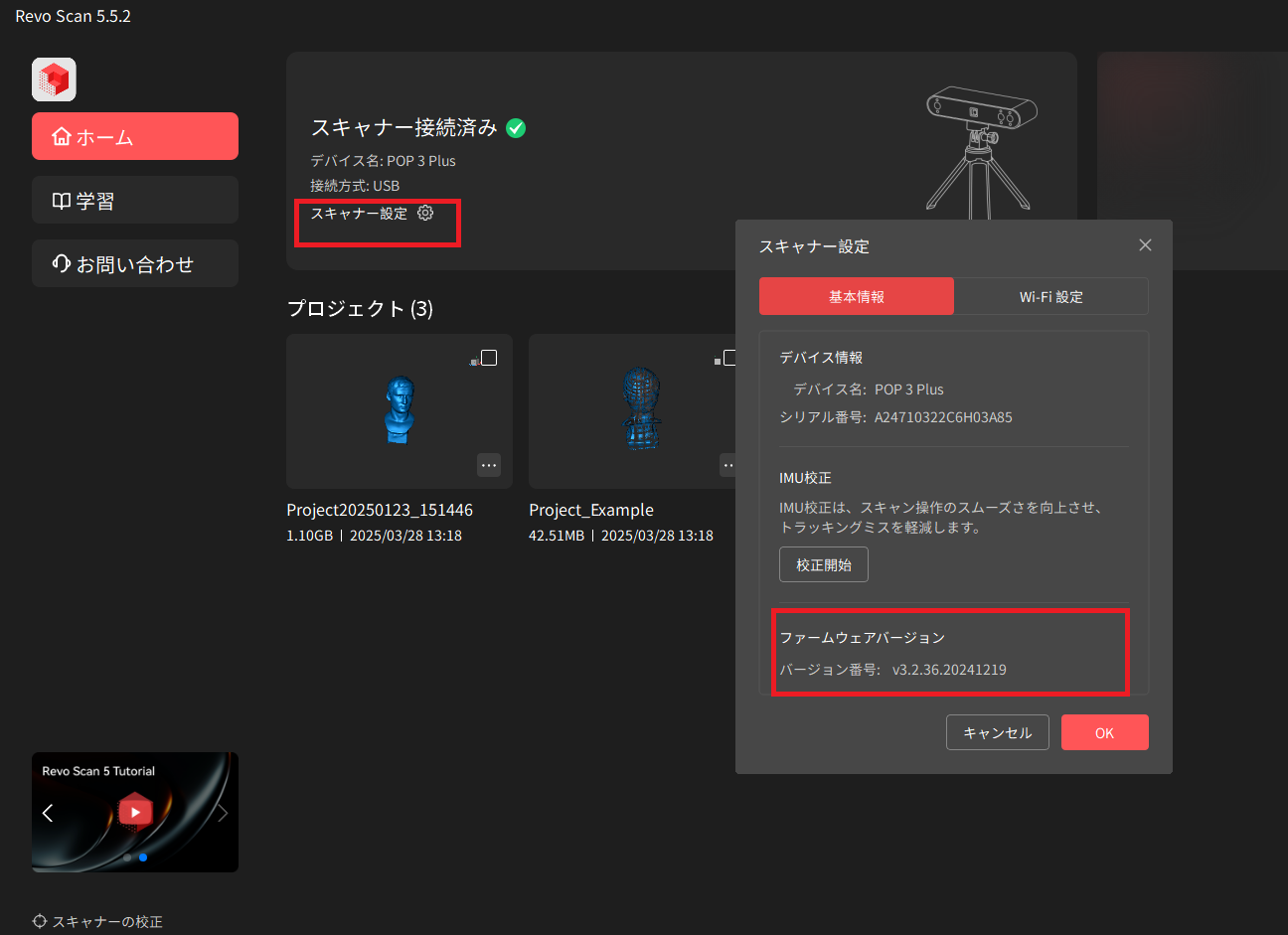Click the green connected checkmark icon
Image resolution: width=1288 pixels, height=935 pixels.
pos(516,127)
